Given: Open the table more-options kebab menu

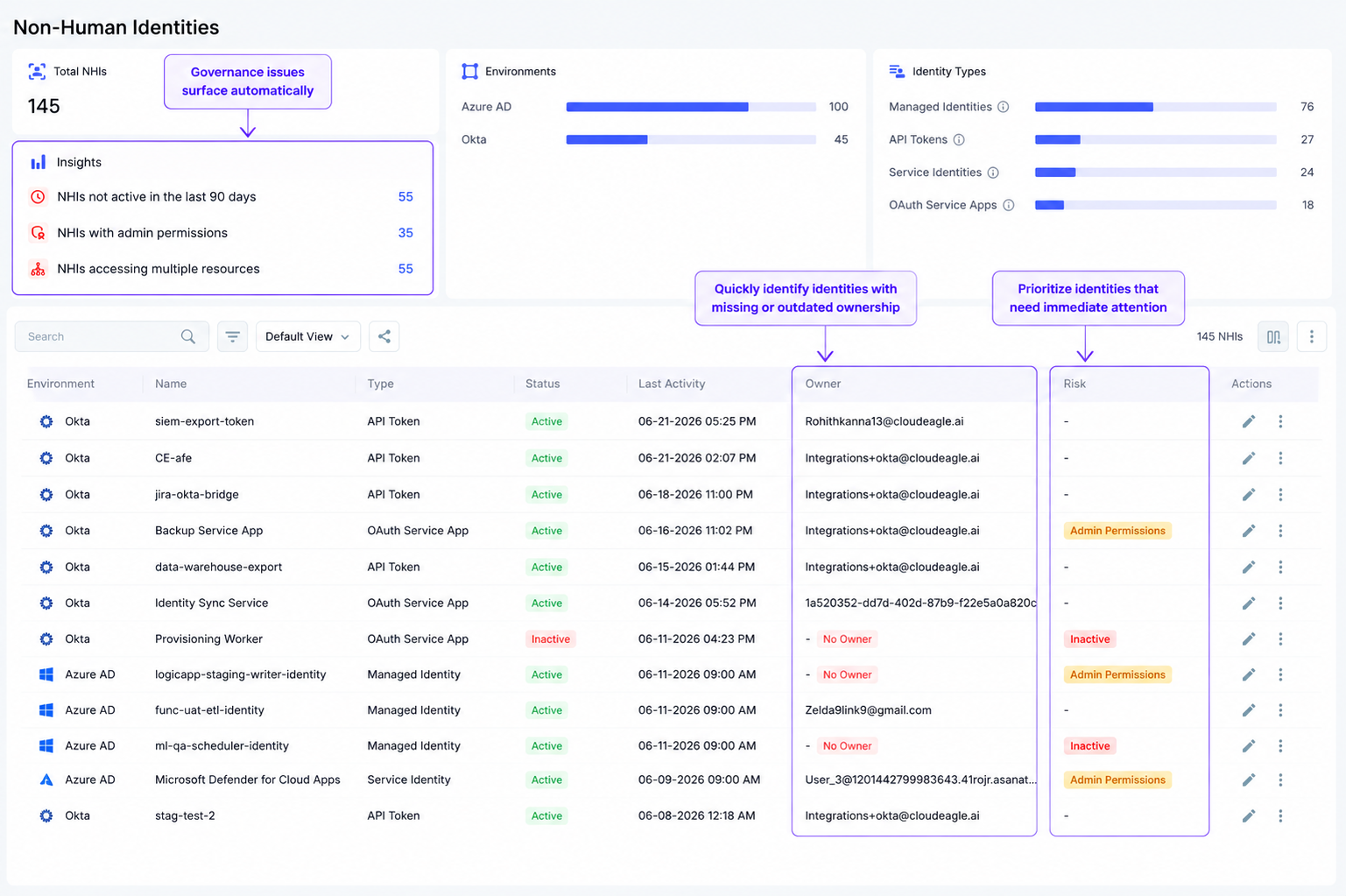Looking at the screenshot, I should (1311, 336).
